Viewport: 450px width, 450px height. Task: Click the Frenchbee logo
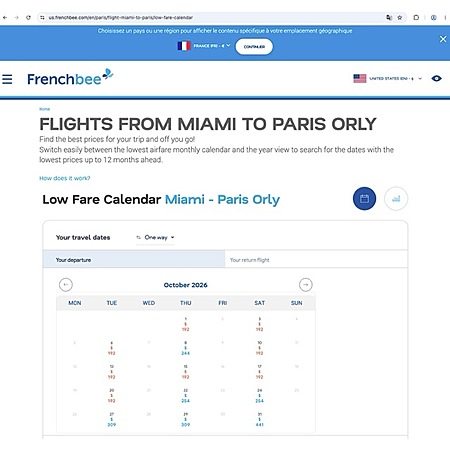70,77
